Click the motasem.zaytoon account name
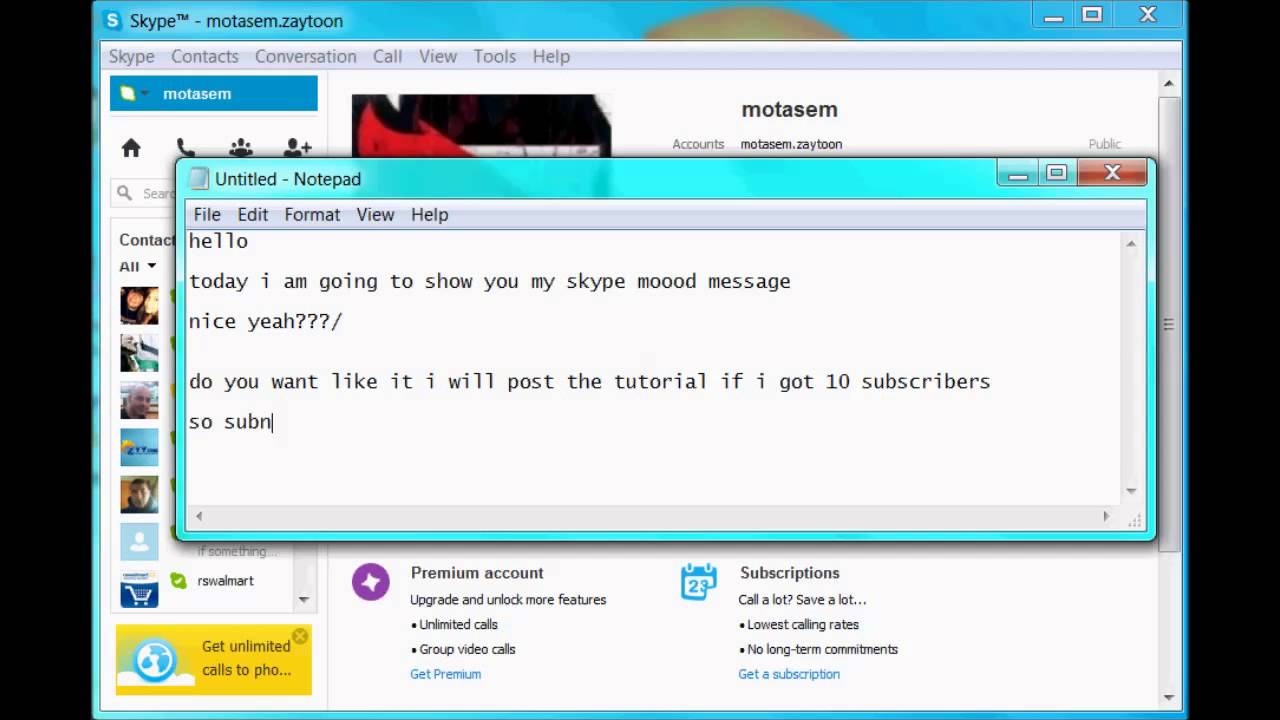 pos(791,144)
